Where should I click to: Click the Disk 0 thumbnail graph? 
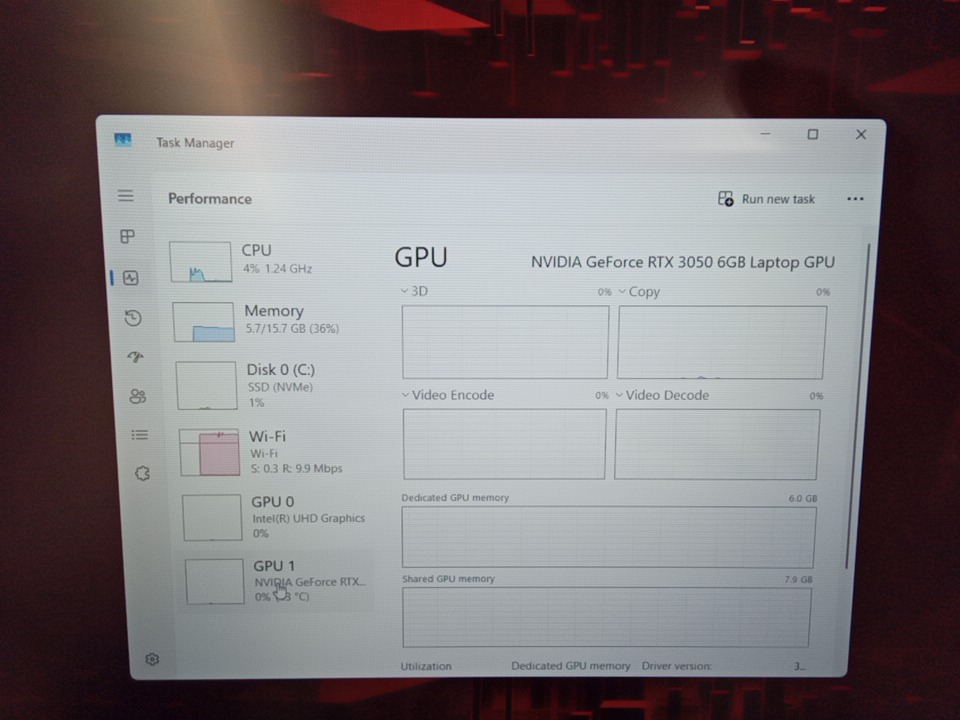coord(207,386)
